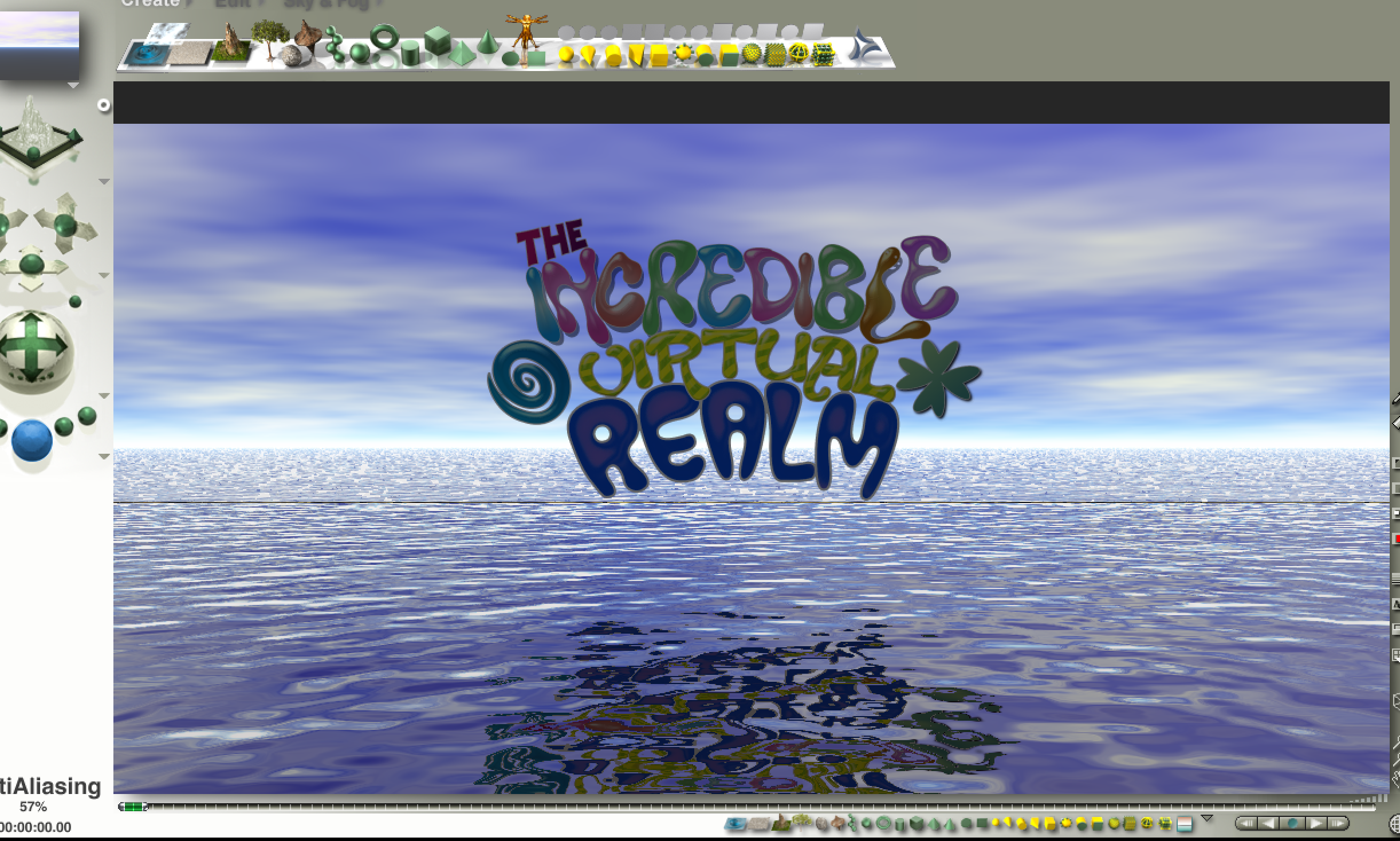Select the stone rock object icon
The height and width of the screenshot is (841, 1400).
click(292, 56)
